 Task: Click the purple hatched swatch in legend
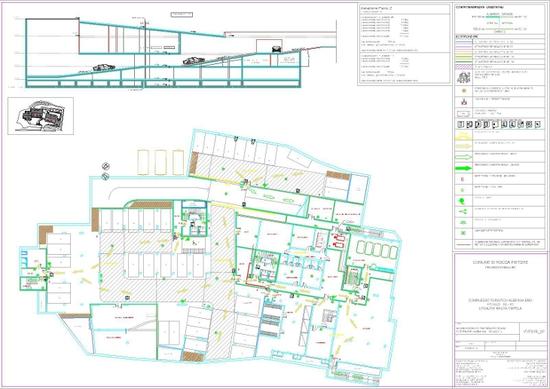tap(463, 66)
